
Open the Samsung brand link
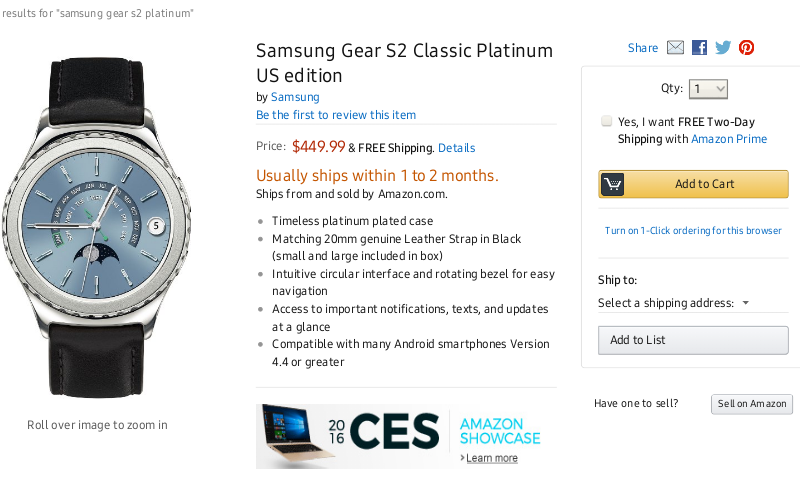tap(295, 97)
